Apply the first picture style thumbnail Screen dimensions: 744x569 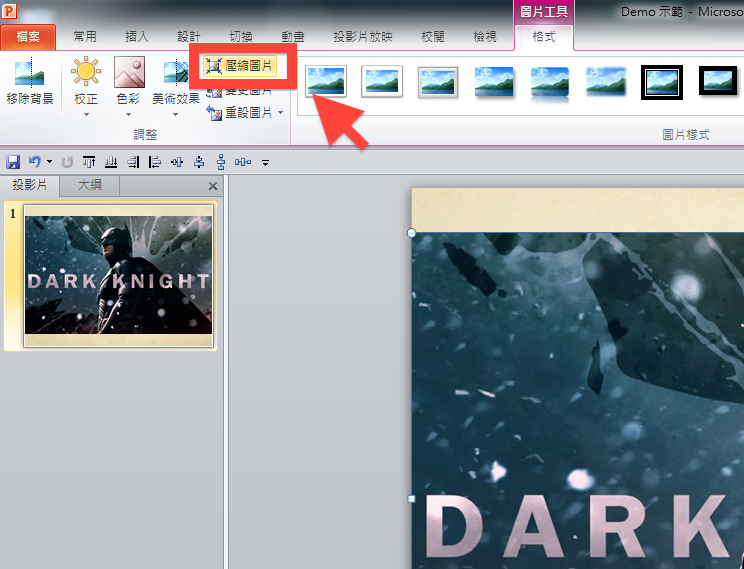326,81
